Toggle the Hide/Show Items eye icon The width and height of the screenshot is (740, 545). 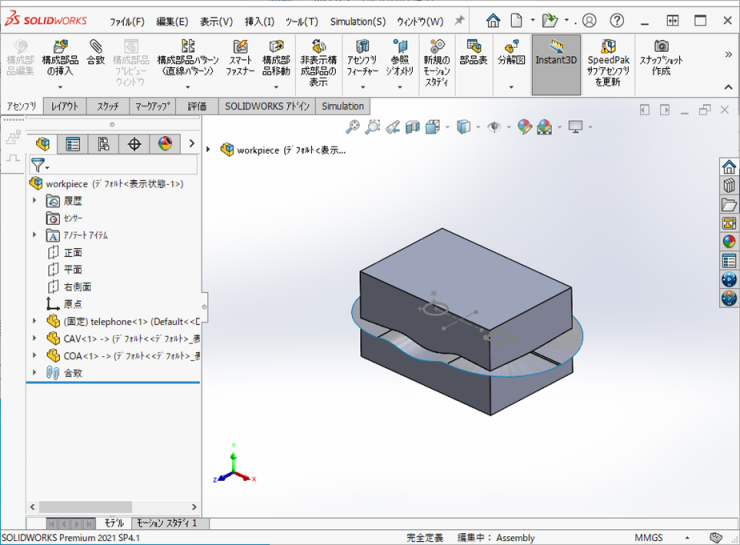click(493, 127)
